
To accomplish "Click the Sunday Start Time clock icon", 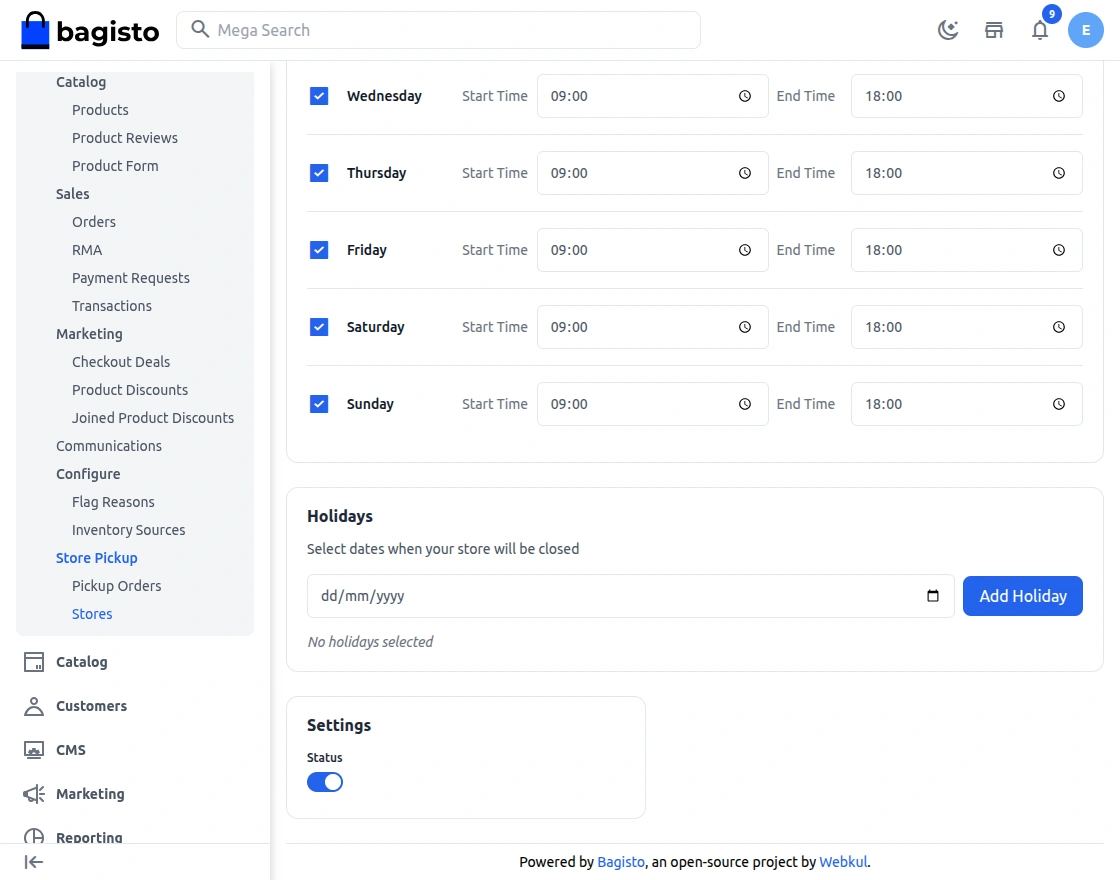I will click(x=744, y=404).
